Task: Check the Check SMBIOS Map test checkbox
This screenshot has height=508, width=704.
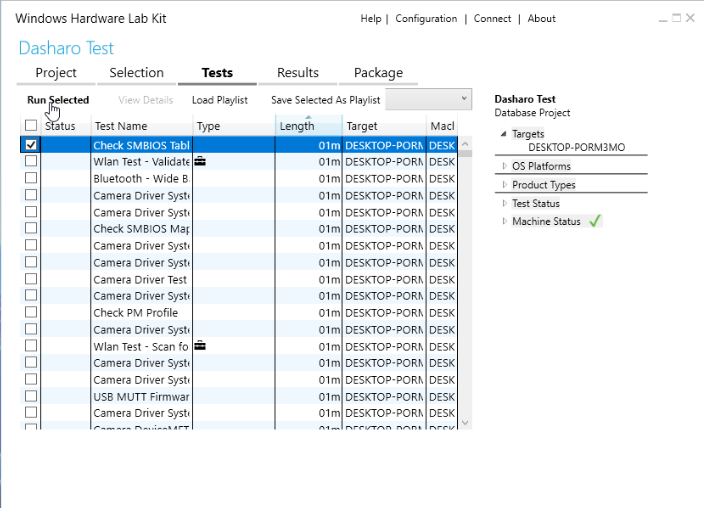Action: 31,229
